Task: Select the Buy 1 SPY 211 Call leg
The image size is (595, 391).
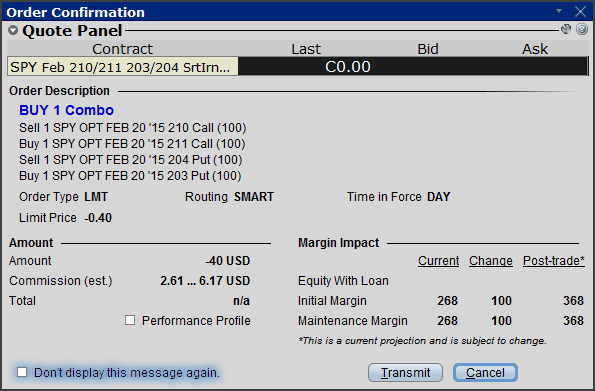Action: 132,144
